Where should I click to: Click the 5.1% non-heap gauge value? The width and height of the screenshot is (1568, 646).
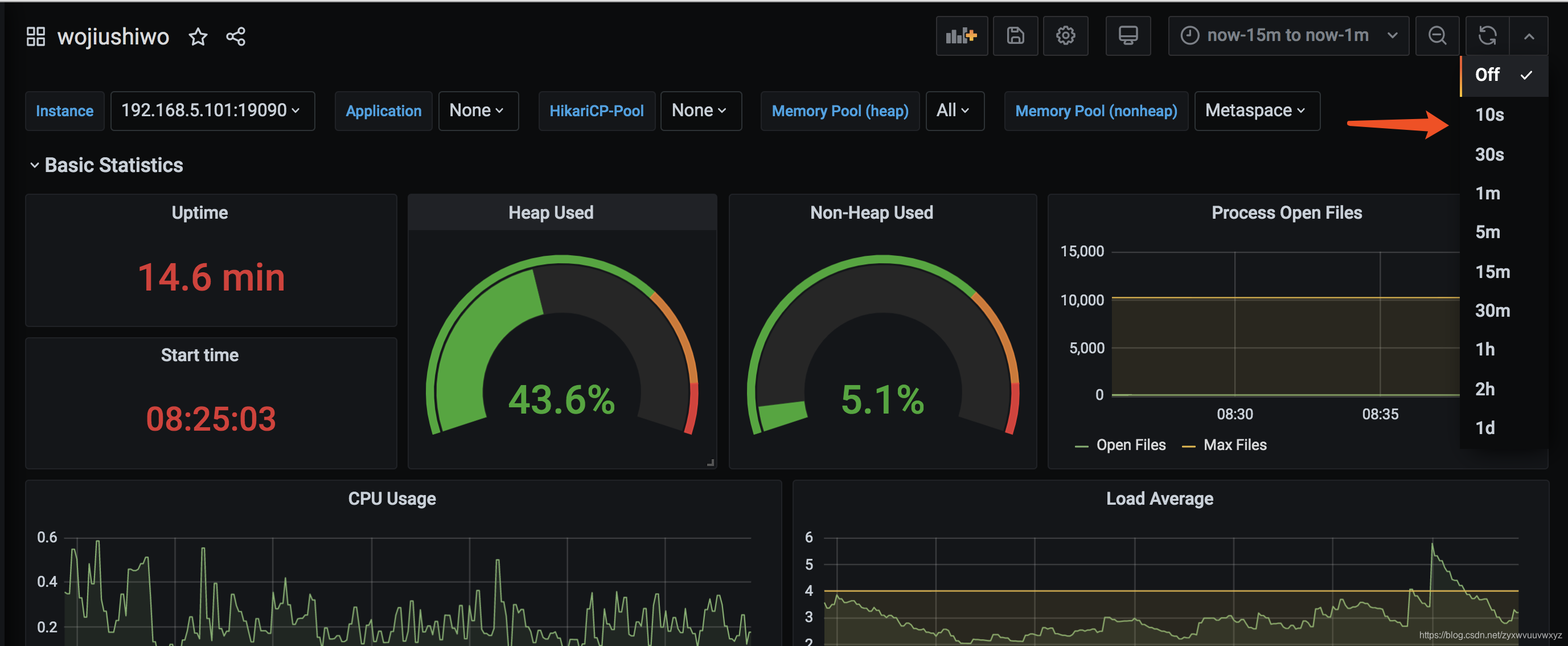pyautogui.click(x=882, y=400)
